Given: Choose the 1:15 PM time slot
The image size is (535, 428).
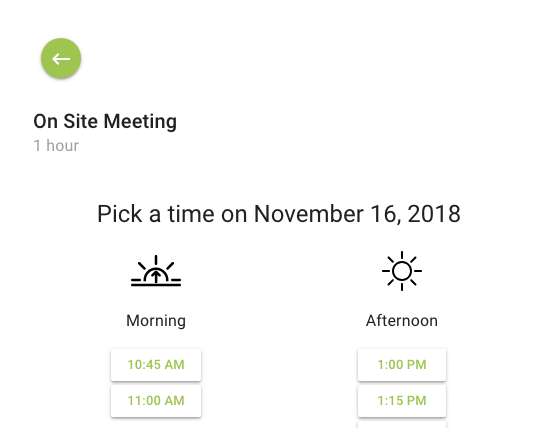Looking at the screenshot, I should (402, 401).
